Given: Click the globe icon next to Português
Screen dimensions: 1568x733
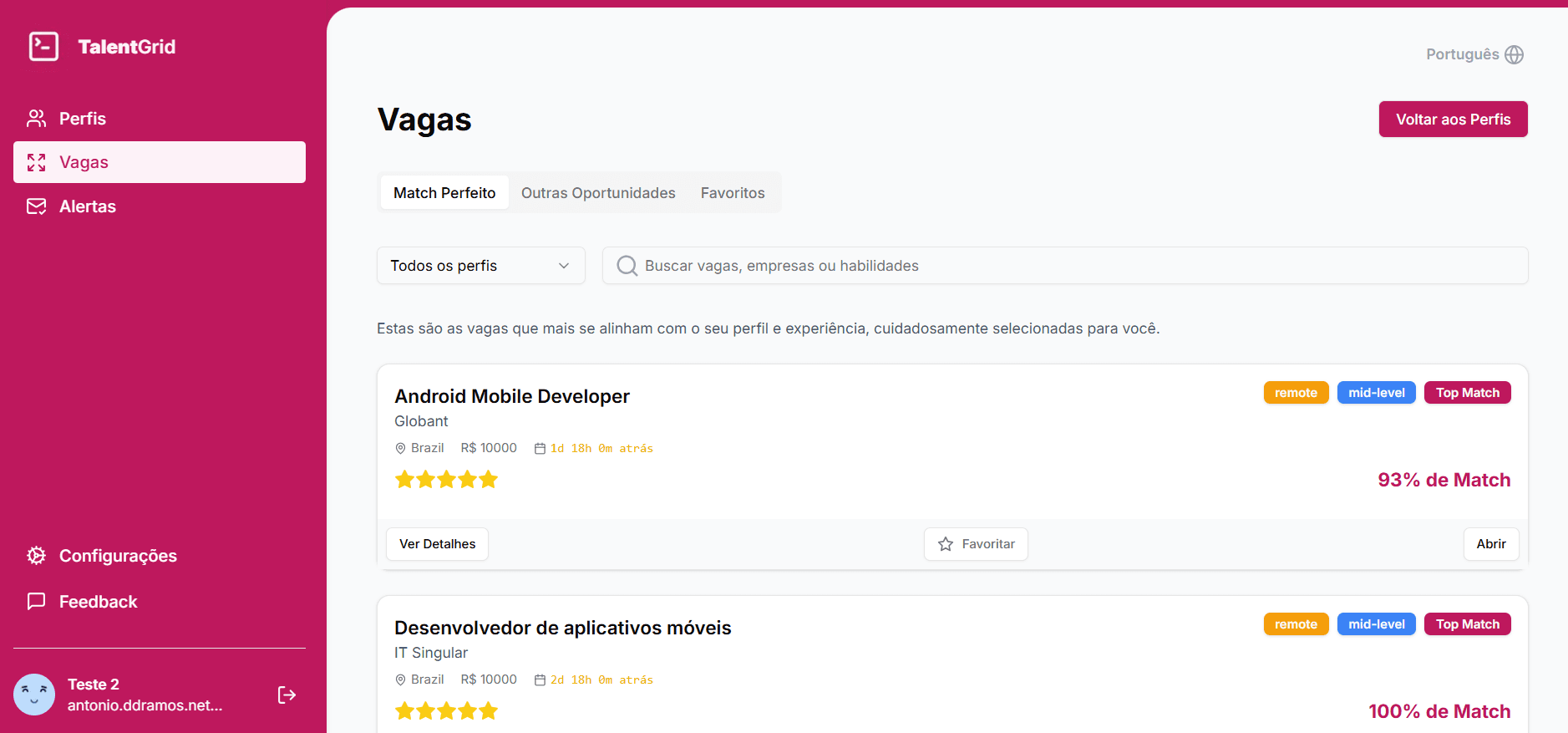Looking at the screenshot, I should click(1514, 54).
